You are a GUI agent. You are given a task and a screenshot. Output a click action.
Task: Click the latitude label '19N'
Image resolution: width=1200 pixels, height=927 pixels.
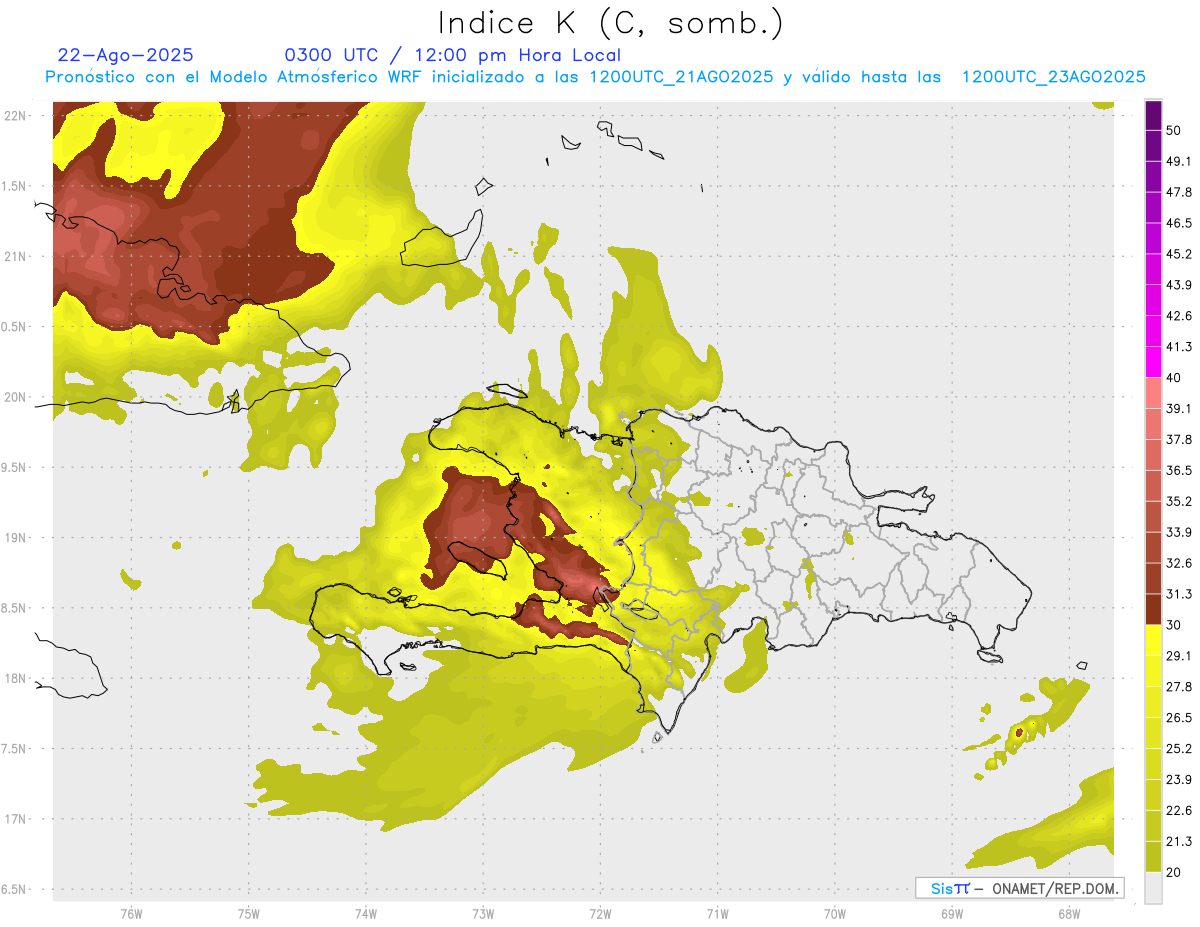point(14,538)
